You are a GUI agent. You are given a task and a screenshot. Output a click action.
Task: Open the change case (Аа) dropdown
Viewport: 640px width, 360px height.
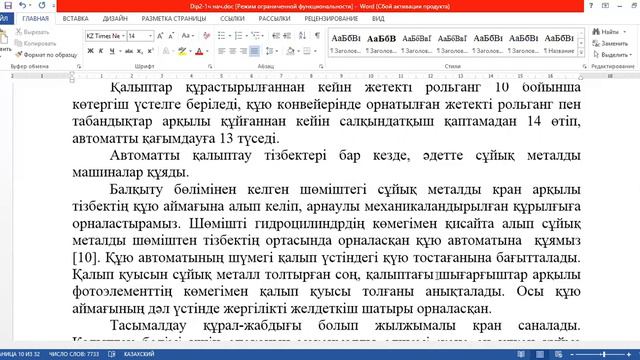pyautogui.click(x=187, y=36)
